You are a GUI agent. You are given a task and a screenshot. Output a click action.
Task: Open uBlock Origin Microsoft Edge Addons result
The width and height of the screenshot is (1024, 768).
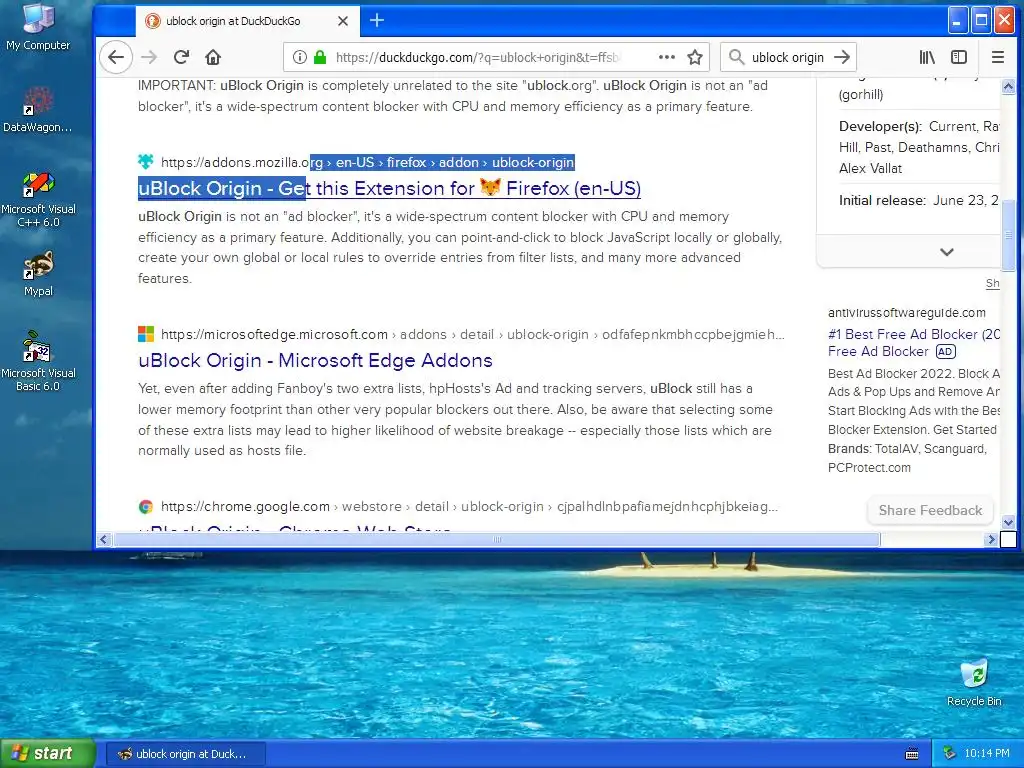coord(315,360)
